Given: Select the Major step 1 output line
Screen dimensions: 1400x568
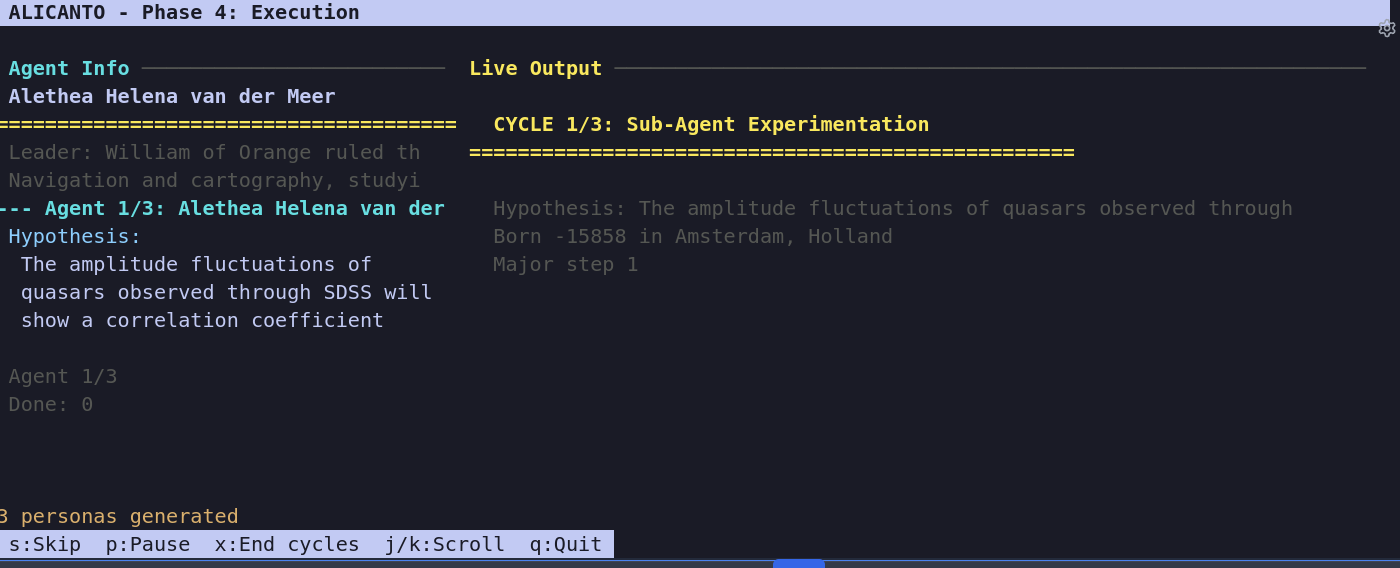Looking at the screenshot, I should point(565,264).
